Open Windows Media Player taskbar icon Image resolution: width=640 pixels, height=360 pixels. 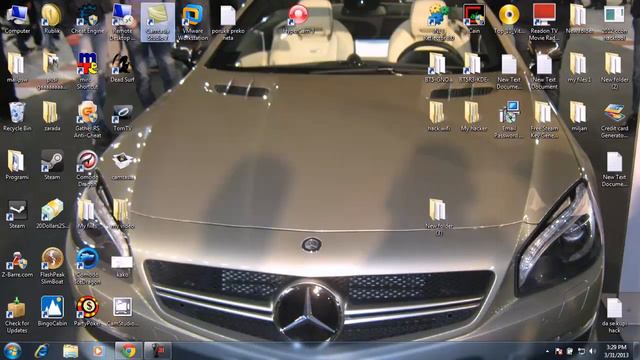[98, 351]
